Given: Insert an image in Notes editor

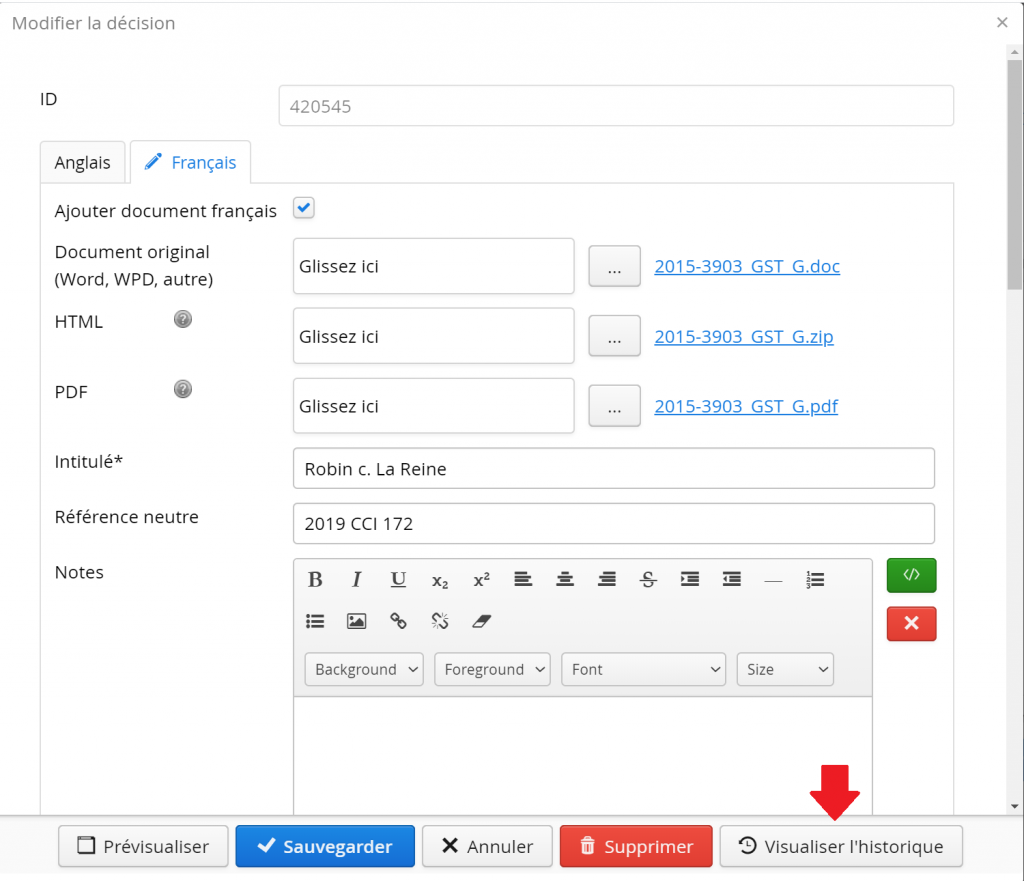Looking at the screenshot, I should point(356,621).
